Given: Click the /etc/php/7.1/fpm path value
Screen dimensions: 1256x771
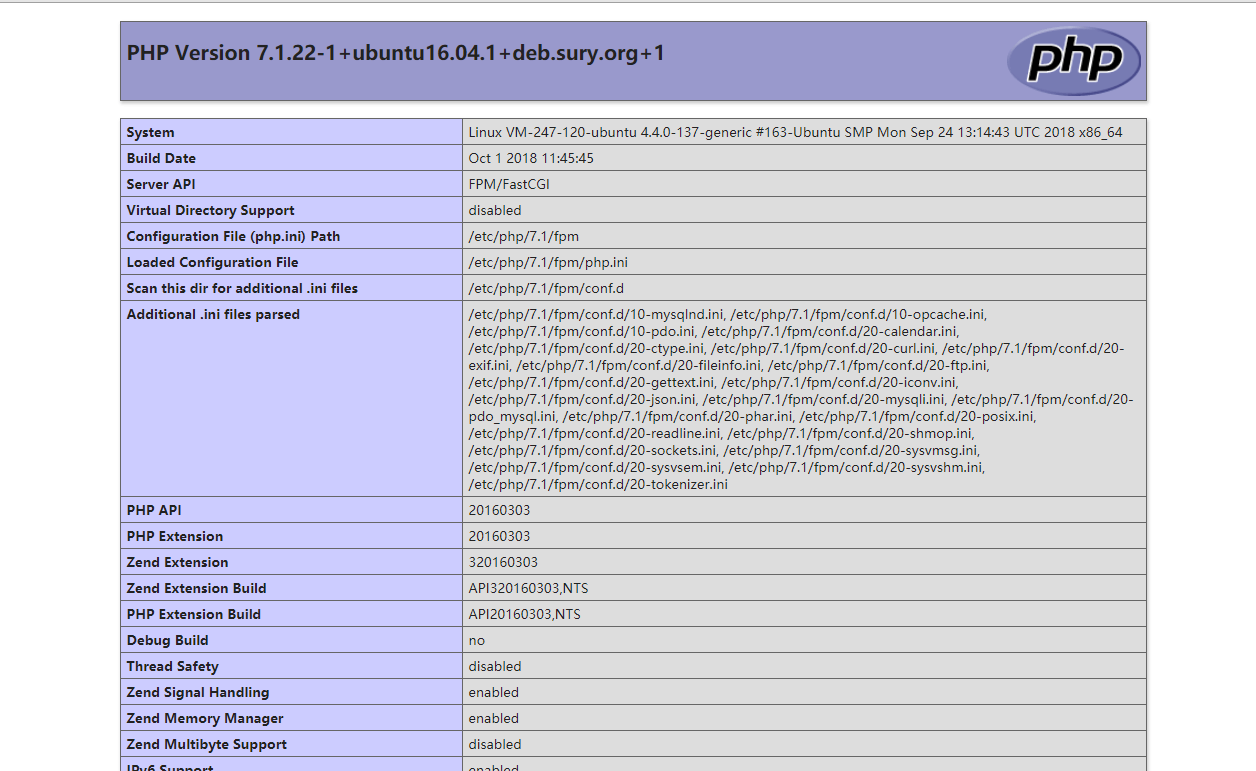Looking at the screenshot, I should (523, 236).
